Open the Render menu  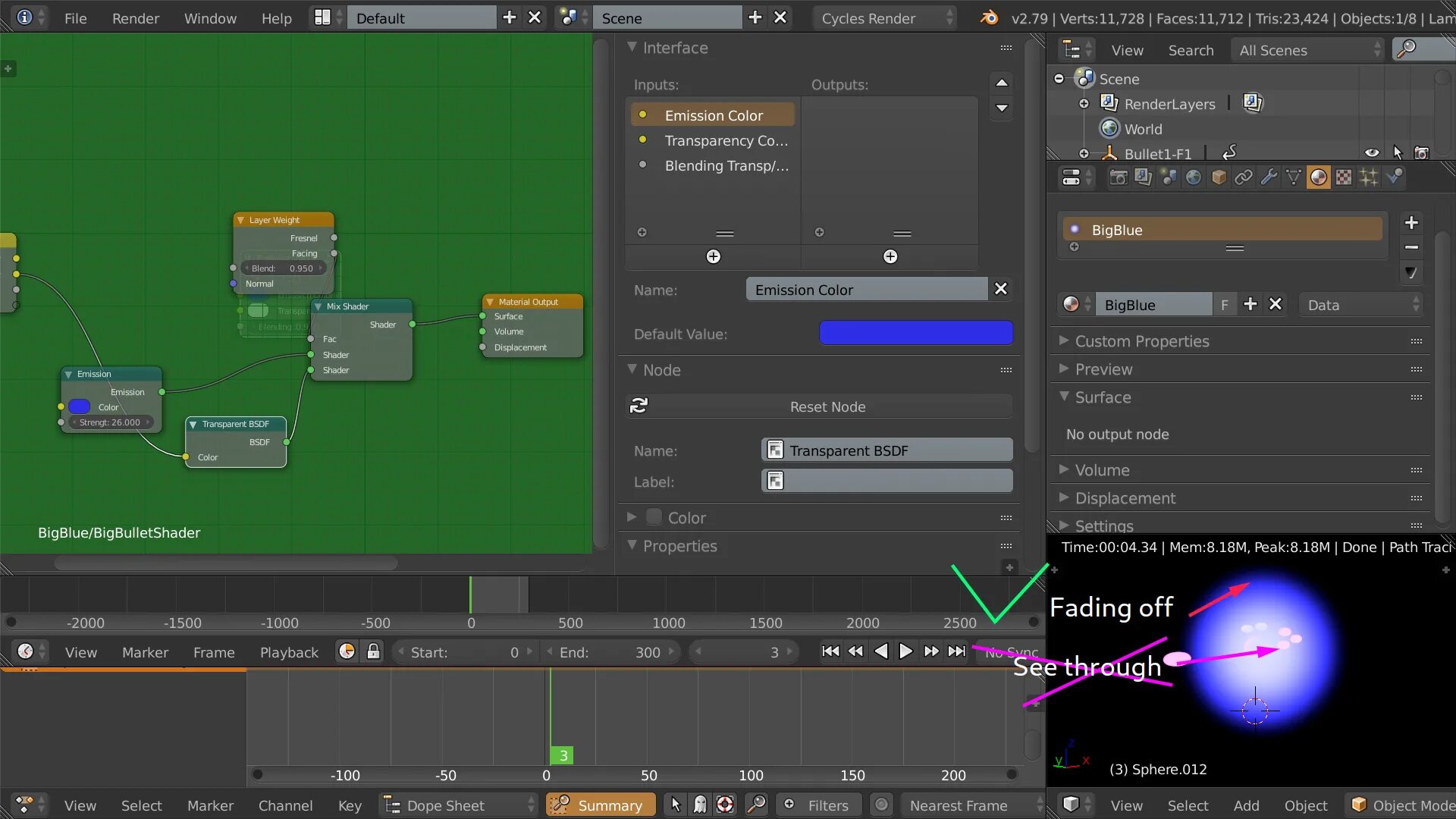(x=135, y=18)
